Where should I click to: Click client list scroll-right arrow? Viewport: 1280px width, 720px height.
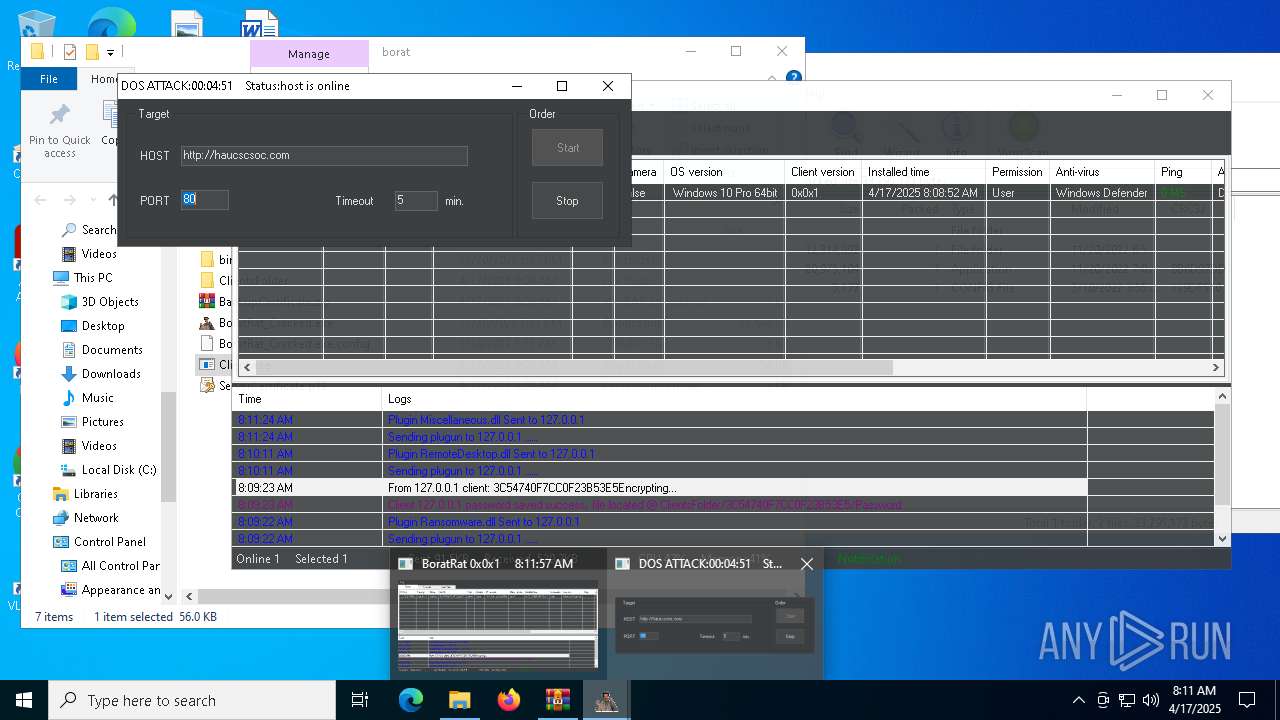(1216, 368)
